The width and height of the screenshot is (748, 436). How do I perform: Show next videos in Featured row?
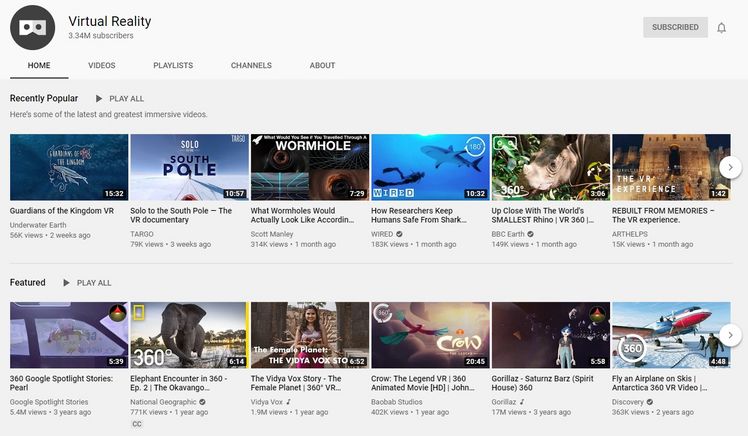click(730, 335)
